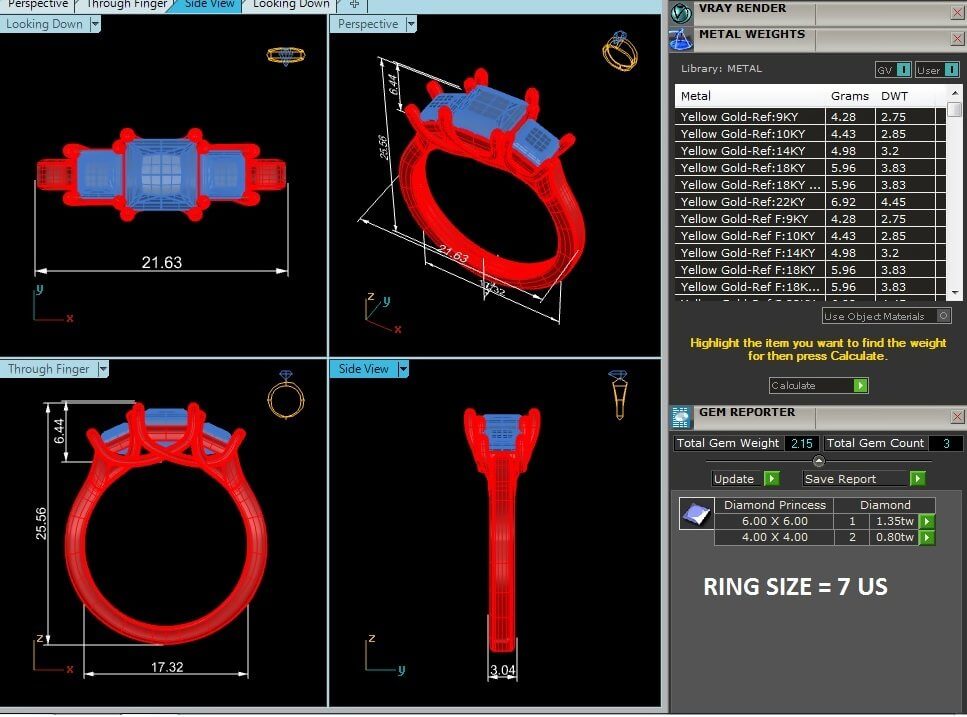Click the VRay Render panel icon
967x717 pixels.
[x=681, y=12]
